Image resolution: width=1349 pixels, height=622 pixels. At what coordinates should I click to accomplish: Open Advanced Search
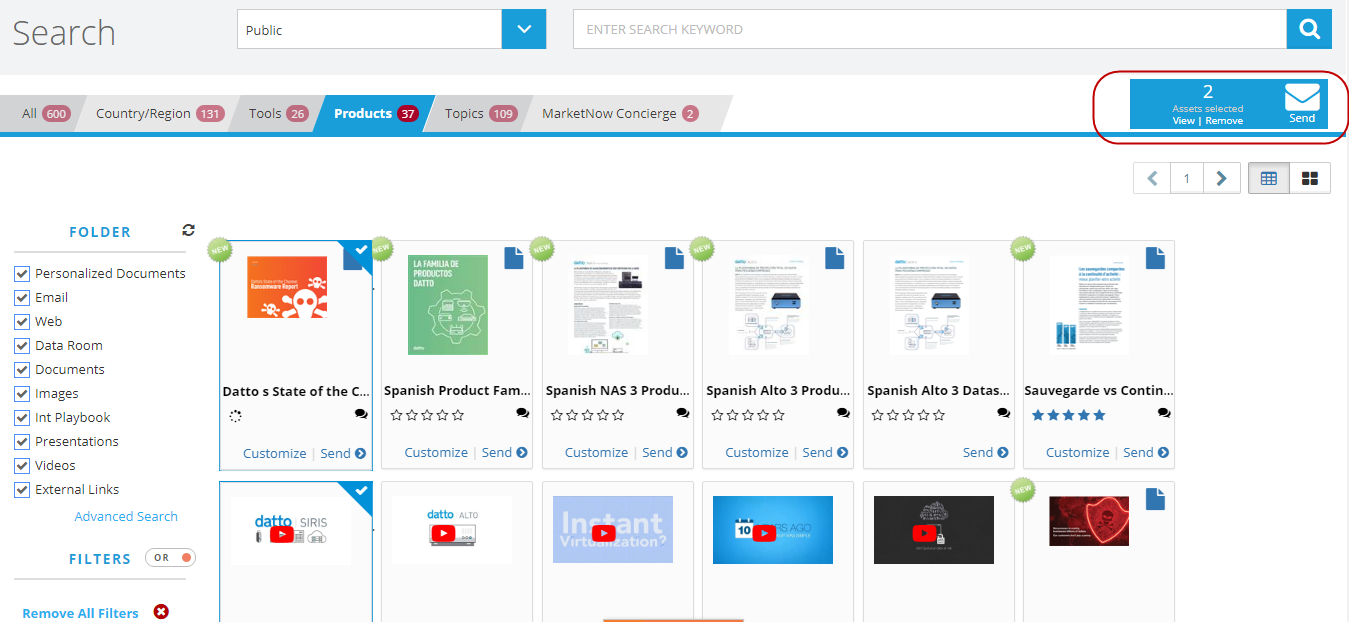pyautogui.click(x=126, y=516)
